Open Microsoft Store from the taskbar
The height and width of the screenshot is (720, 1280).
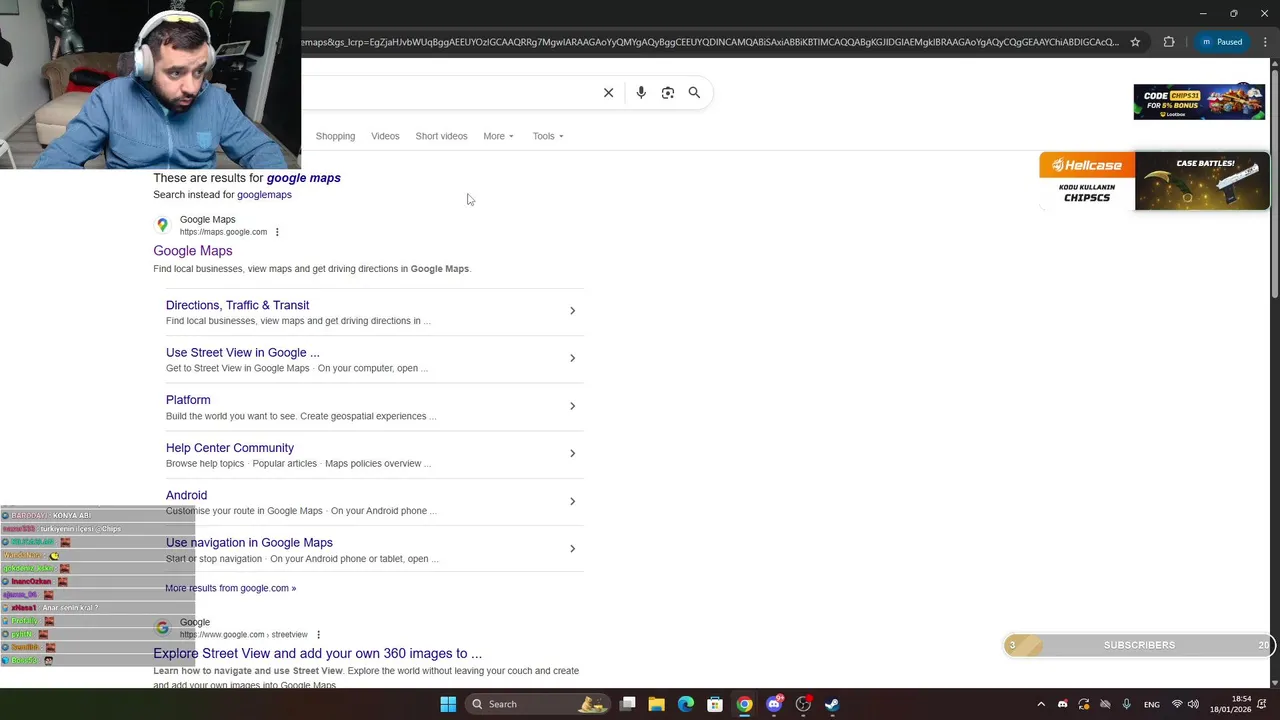(x=715, y=704)
